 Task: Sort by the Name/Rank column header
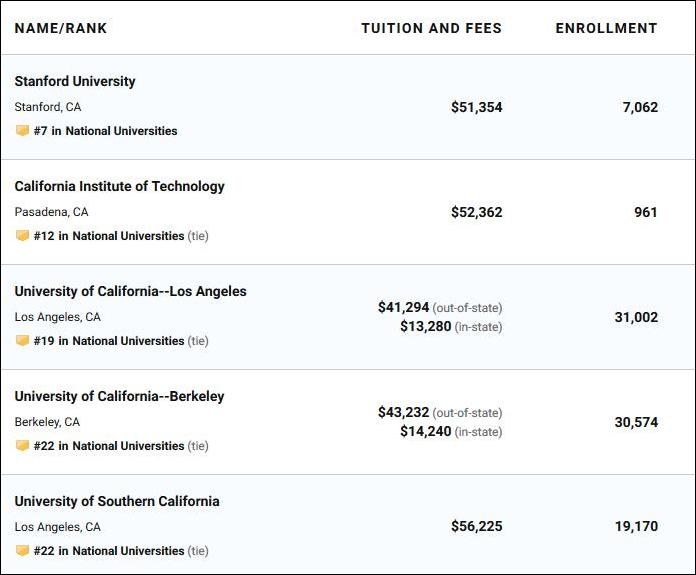(x=61, y=28)
